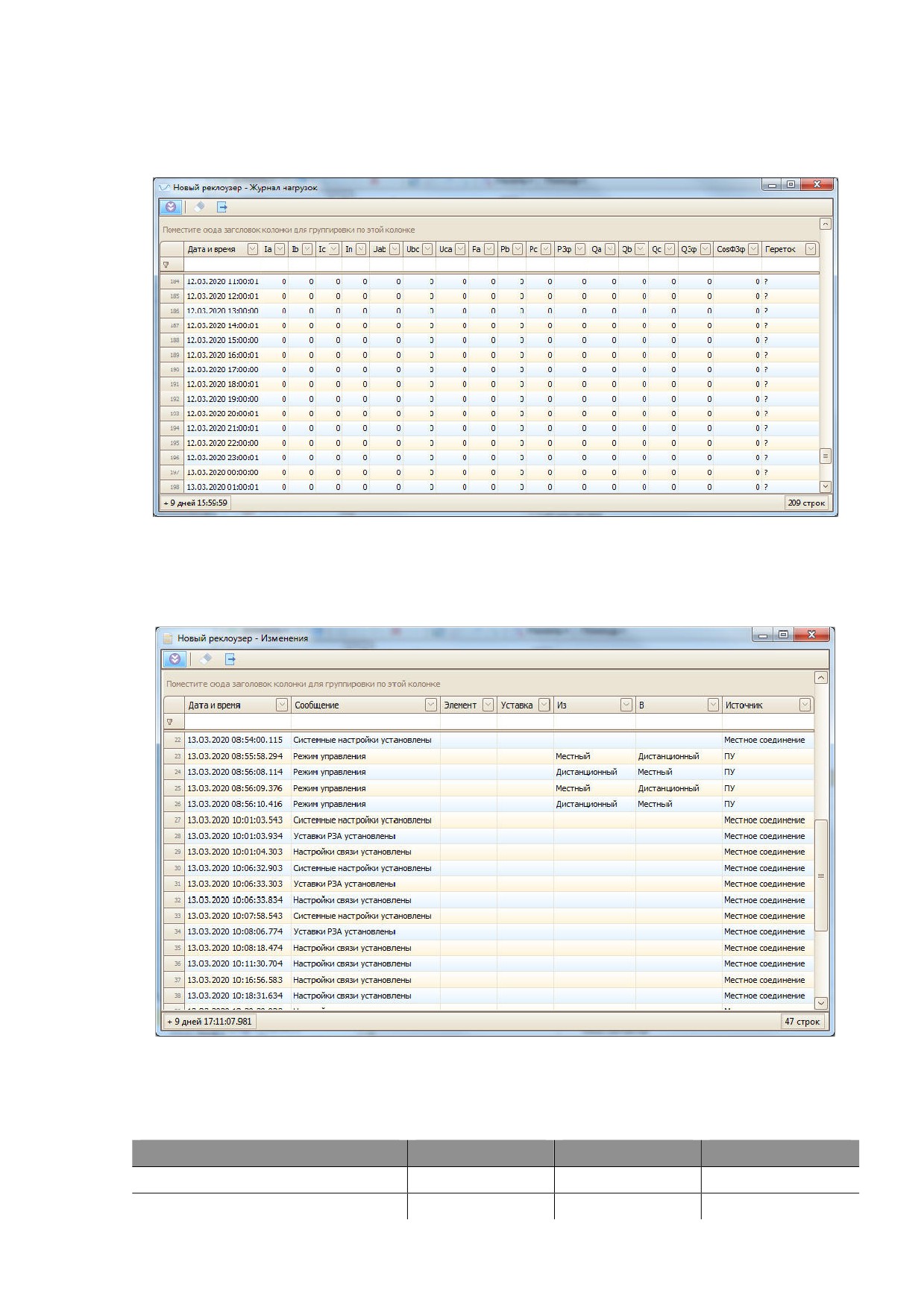This screenshot has width=924, height=1308.
Task: Click the Журнал нагрузок vertical scrollbar thumb
Action: coord(825,456)
